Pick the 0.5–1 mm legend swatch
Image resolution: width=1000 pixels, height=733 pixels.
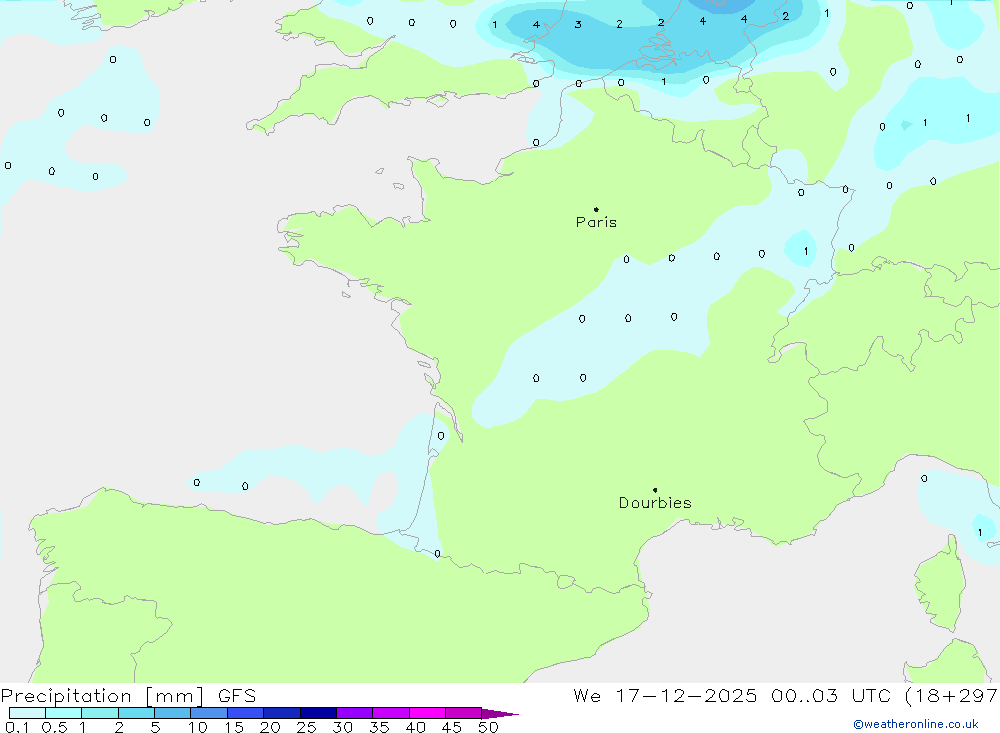click(x=64, y=713)
